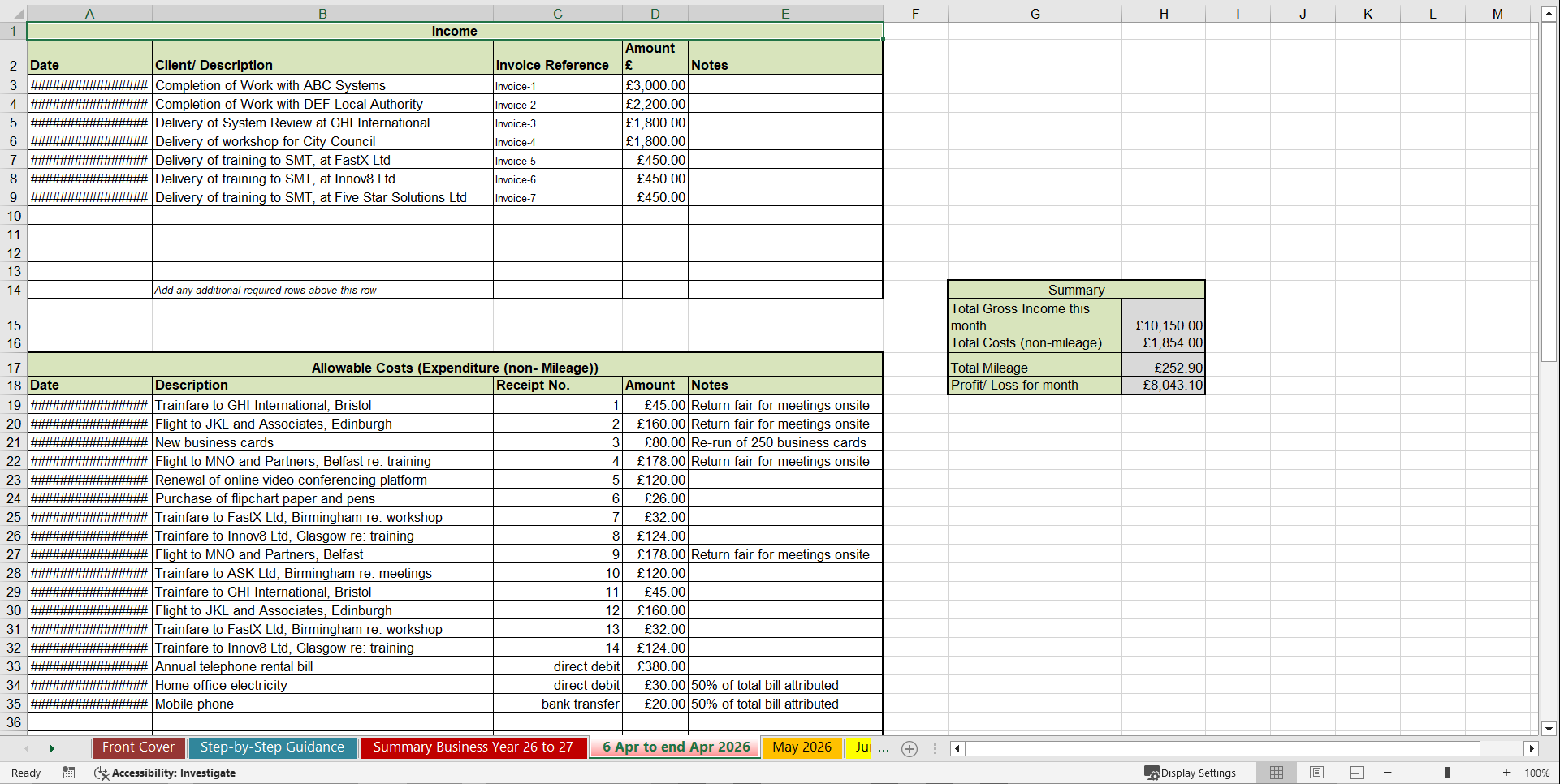
Task: Adjust the zoom slider handle
Action: [x=1447, y=773]
